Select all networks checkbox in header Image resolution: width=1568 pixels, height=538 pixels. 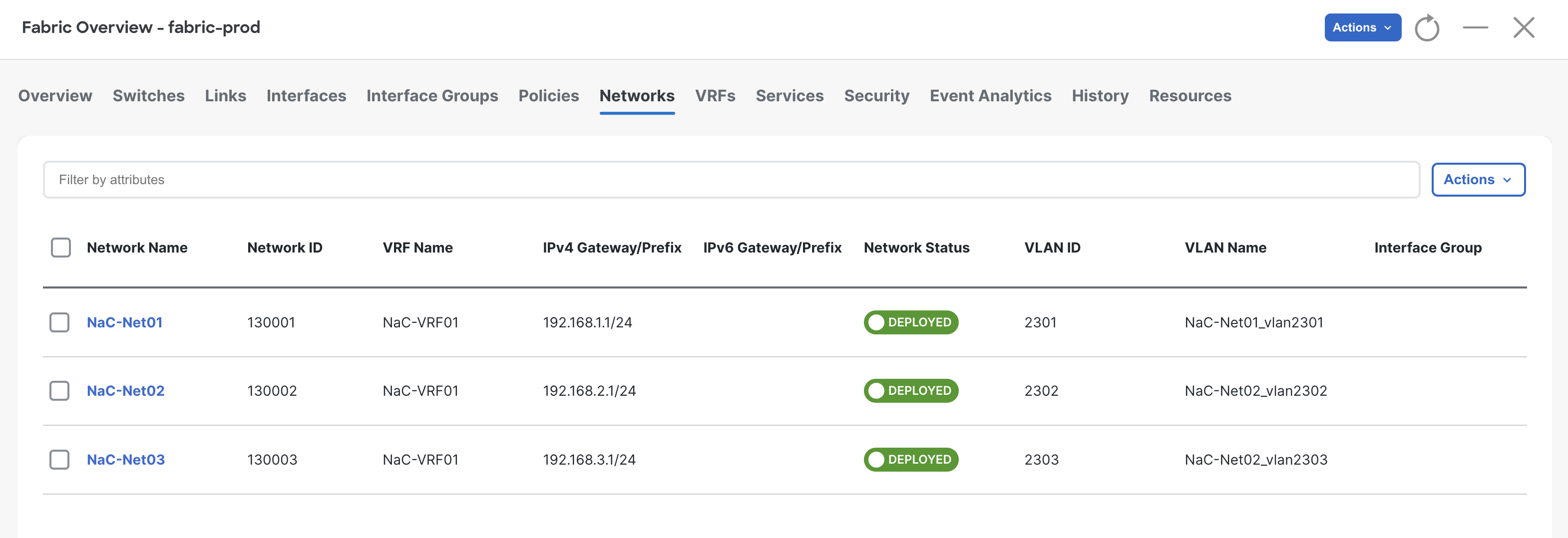pos(61,248)
